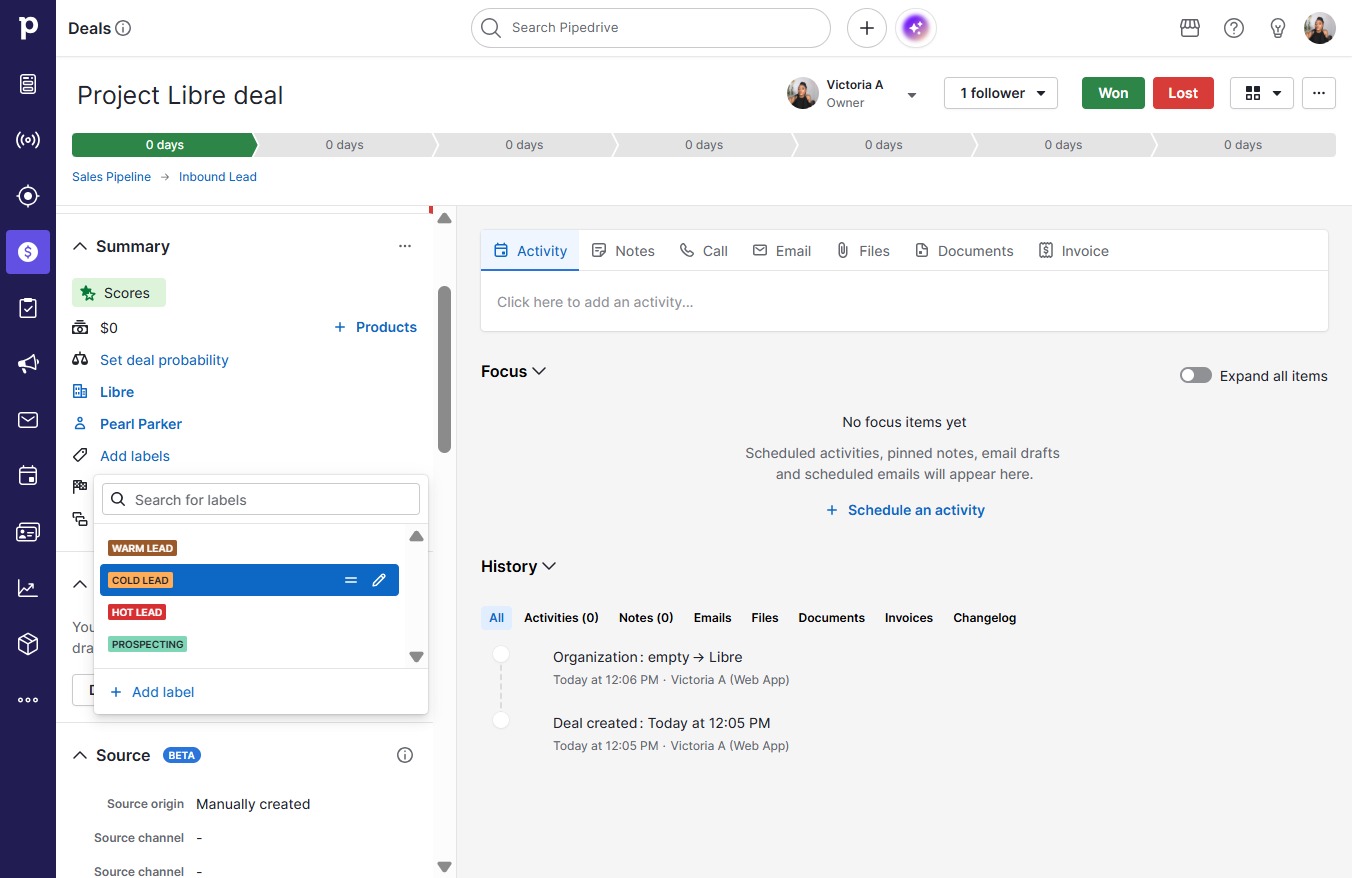This screenshot has height=878, width=1352.
Task: Click the Add label option
Action: (152, 692)
